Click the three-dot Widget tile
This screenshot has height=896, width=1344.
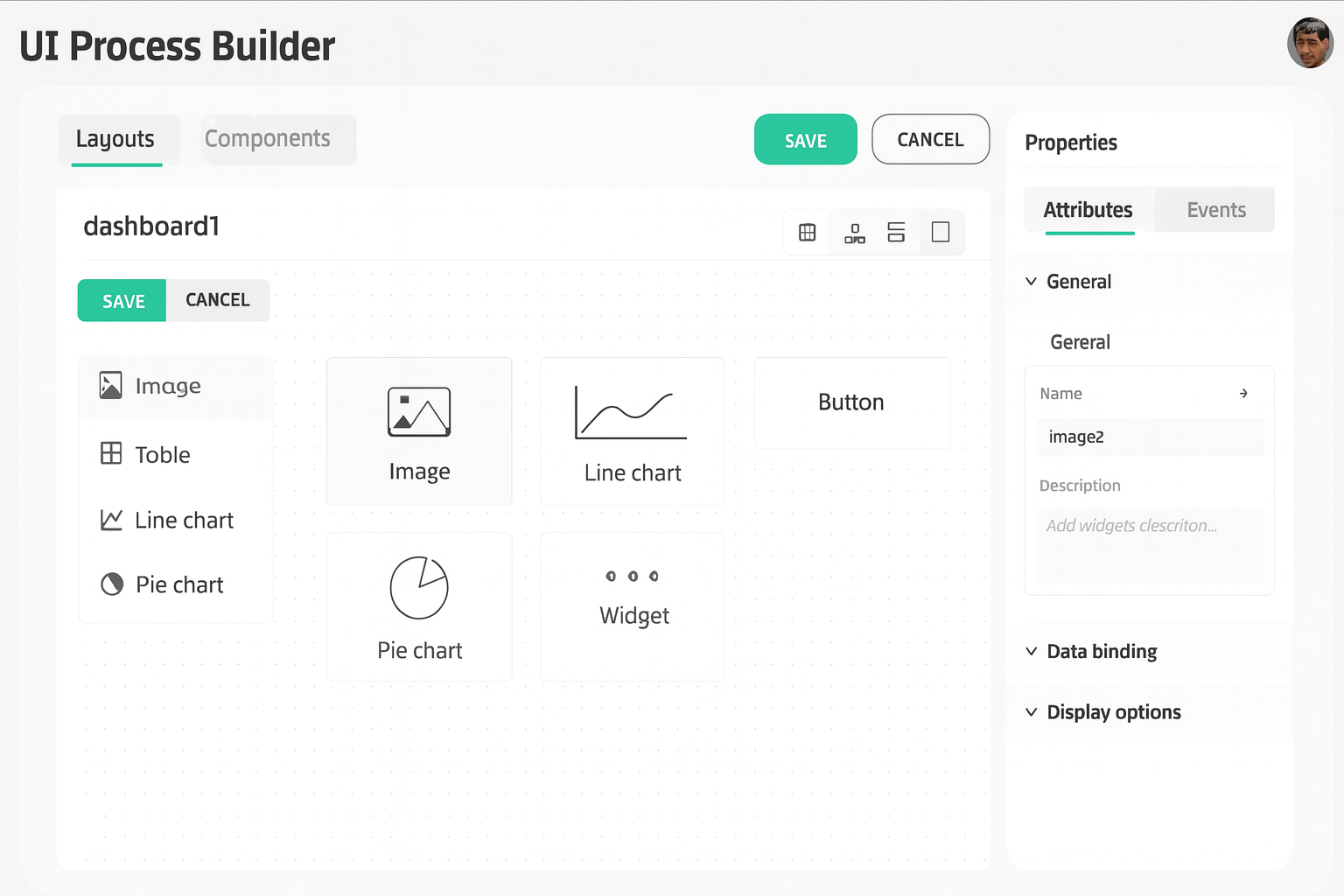632,606
